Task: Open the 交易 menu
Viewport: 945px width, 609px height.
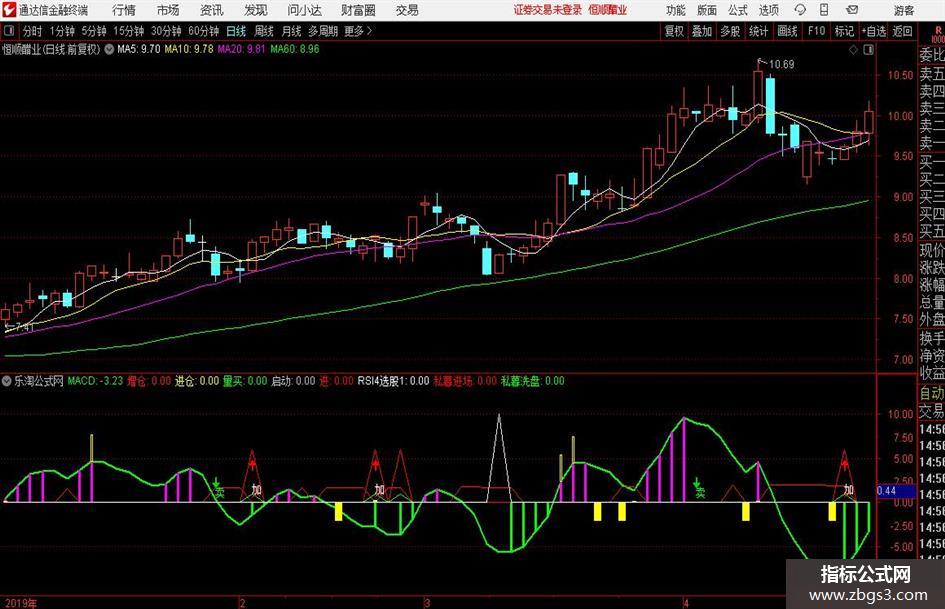Action: 407,10
